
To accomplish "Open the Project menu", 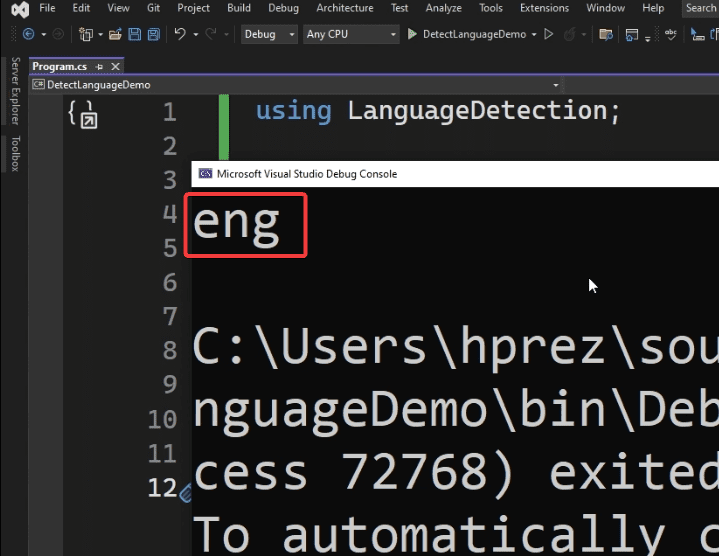I will coord(193,8).
